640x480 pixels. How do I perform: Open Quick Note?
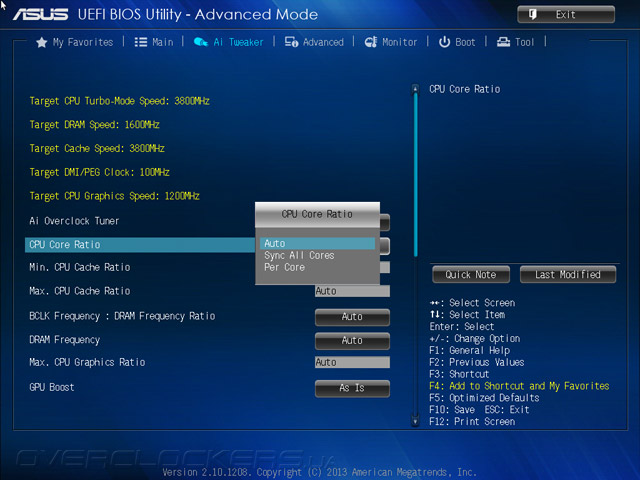pyautogui.click(x=471, y=275)
